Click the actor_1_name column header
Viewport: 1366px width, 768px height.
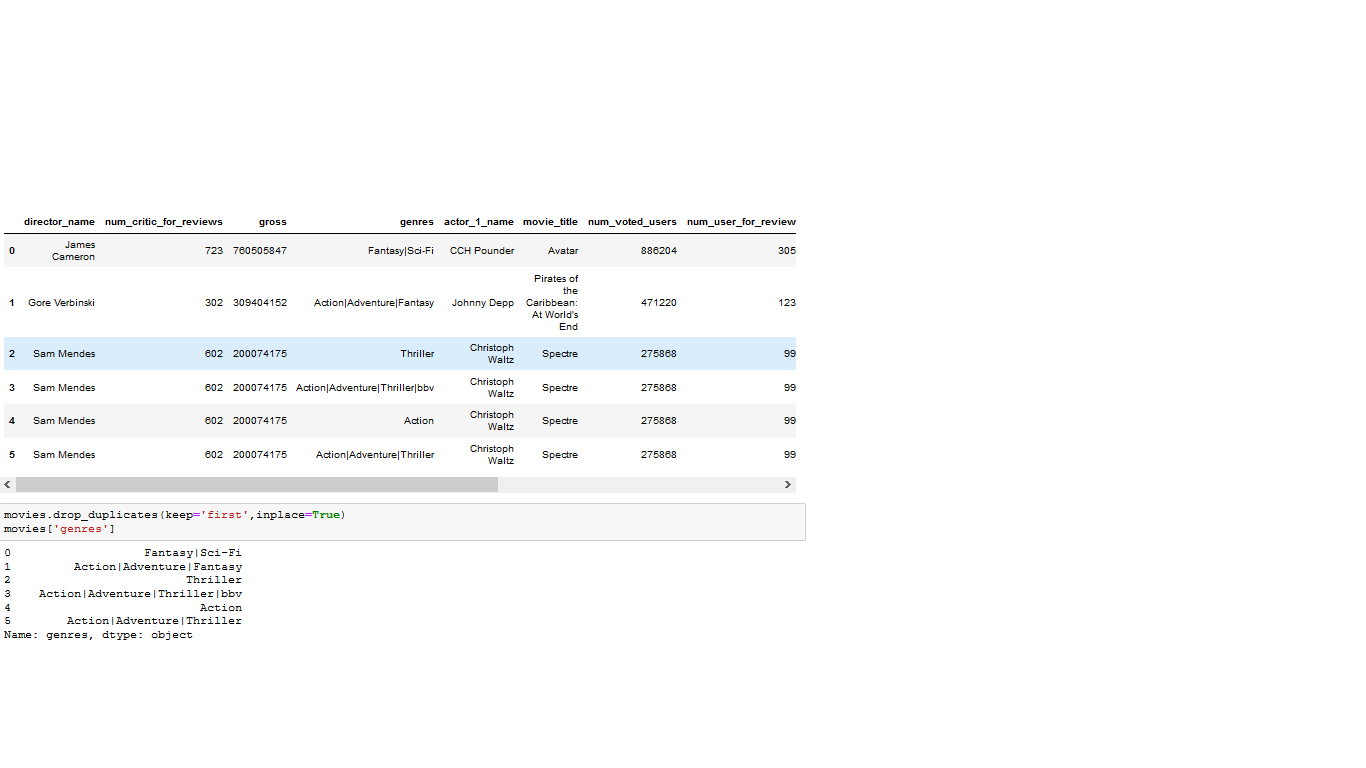[x=479, y=222]
